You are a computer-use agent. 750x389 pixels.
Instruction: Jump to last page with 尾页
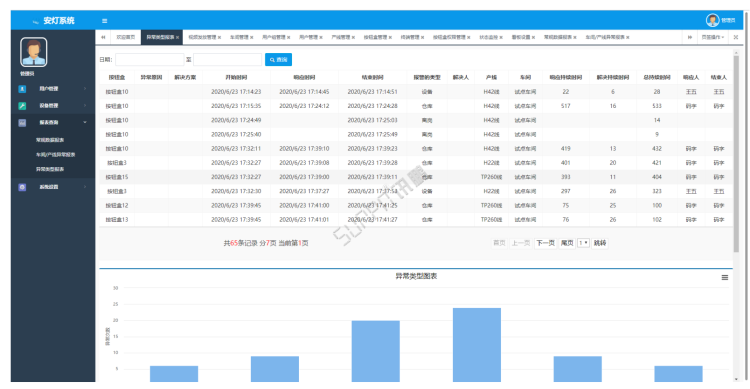(567, 243)
